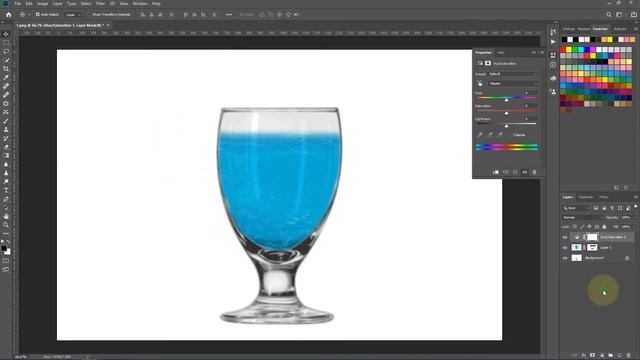
Task: Click the on-image adjustment hand tool
Action: click(480, 84)
